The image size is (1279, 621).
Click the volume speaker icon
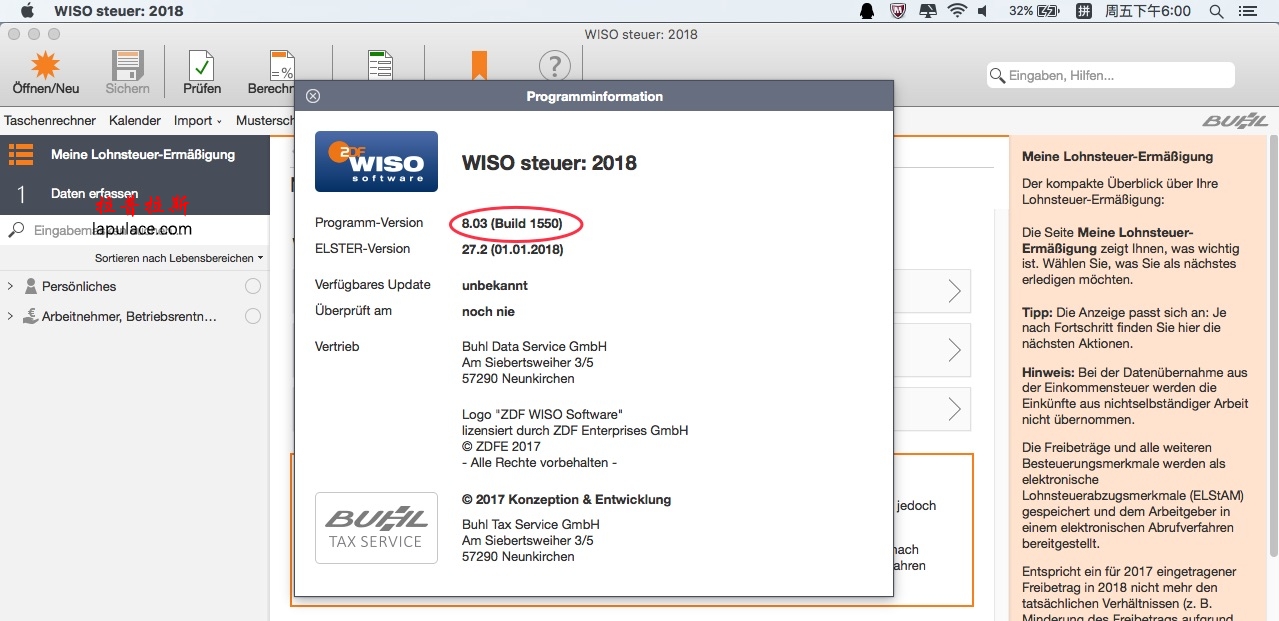tap(982, 11)
